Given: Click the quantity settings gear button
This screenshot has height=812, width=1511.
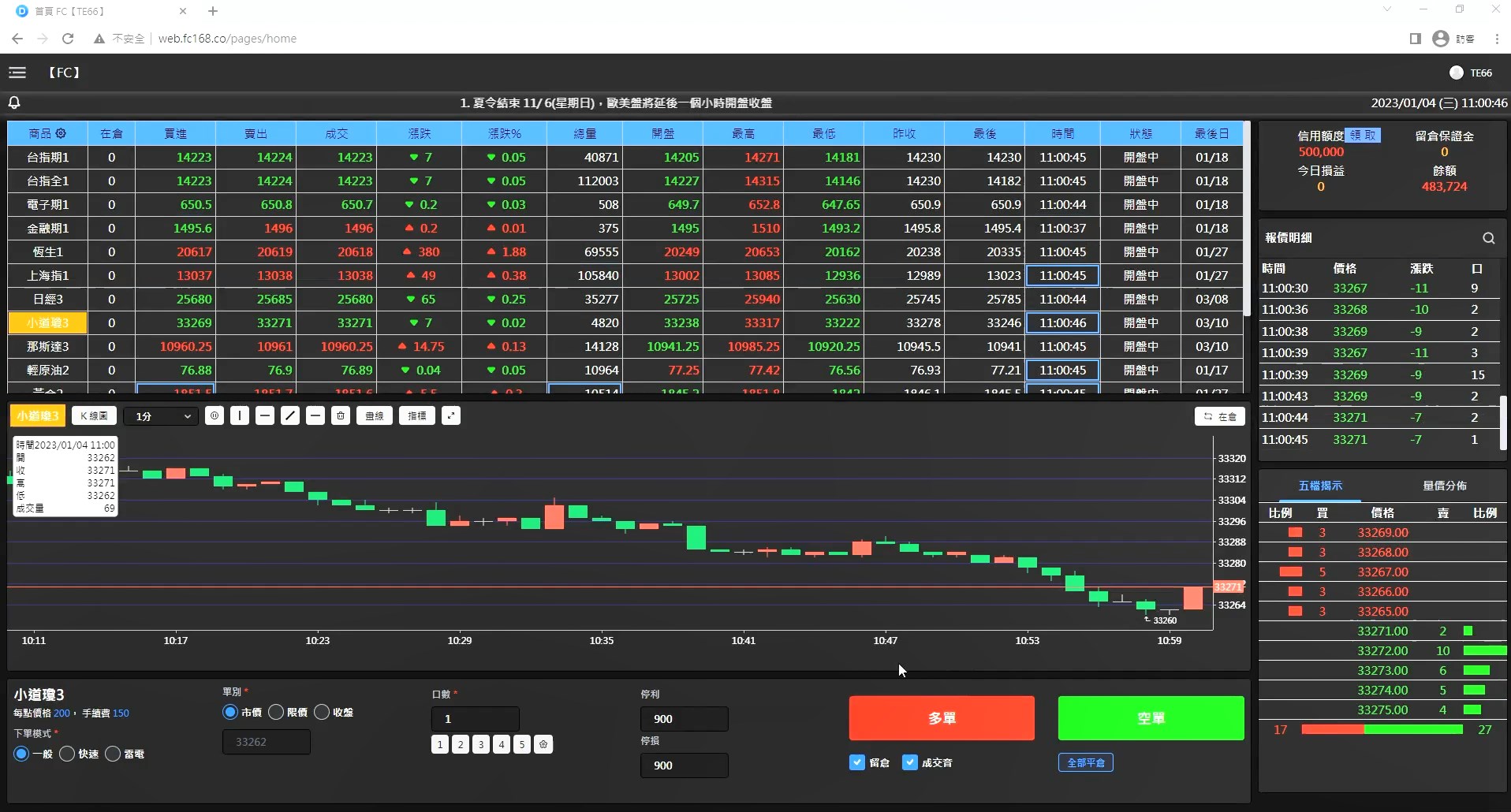Looking at the screenshot, I should [543, 744].
